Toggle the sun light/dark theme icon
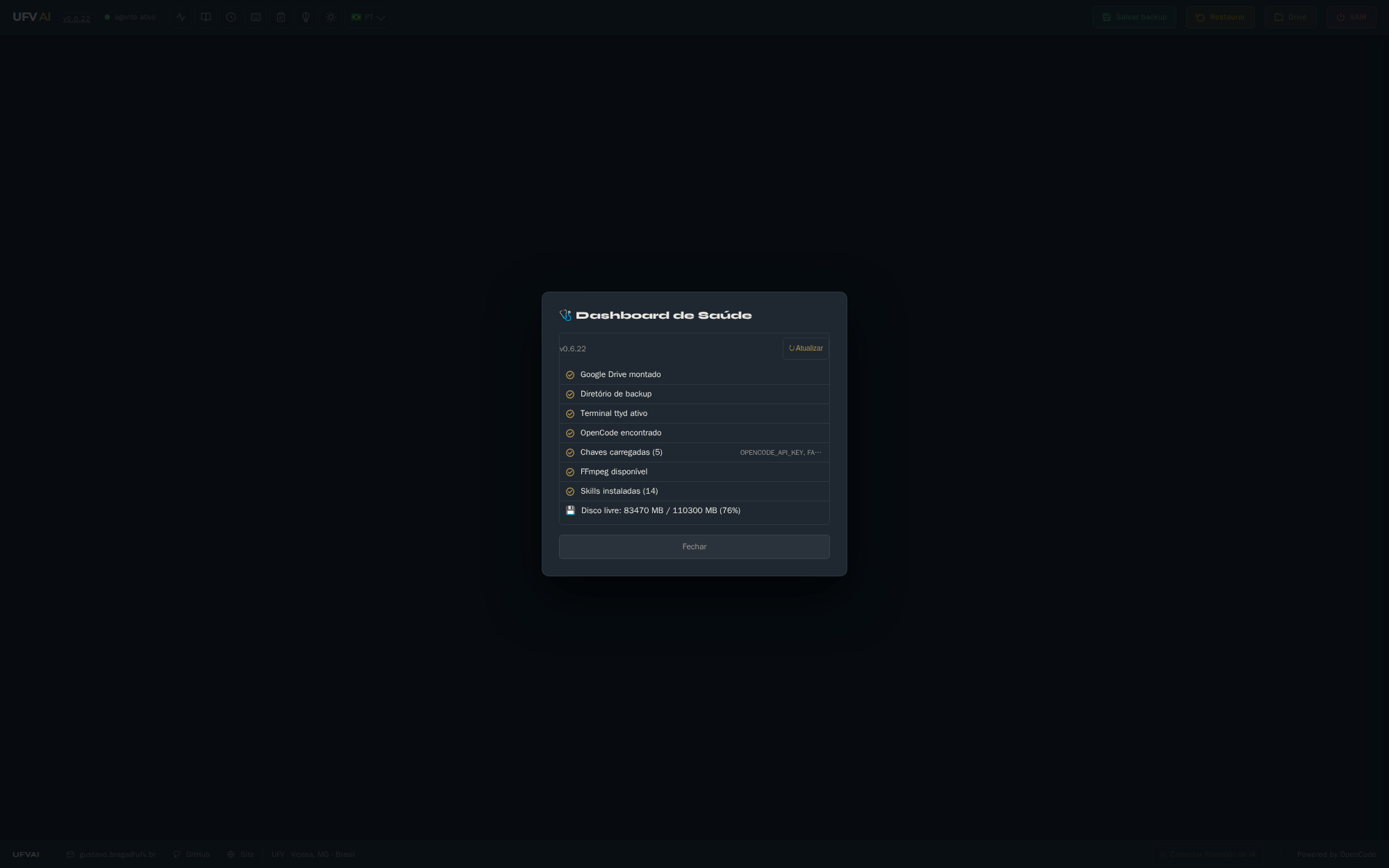The image size is (1389, 868). pos(331,17)
